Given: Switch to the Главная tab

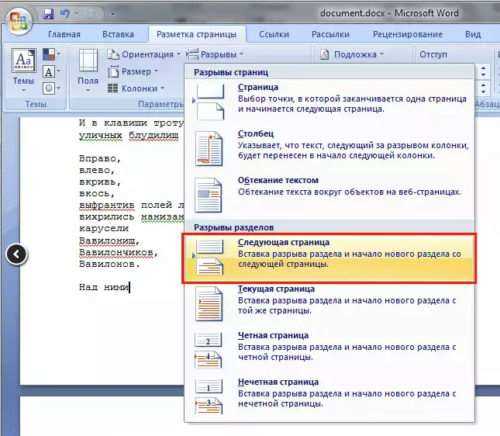Looking at the screenshot, I should (x=64, y=34).
